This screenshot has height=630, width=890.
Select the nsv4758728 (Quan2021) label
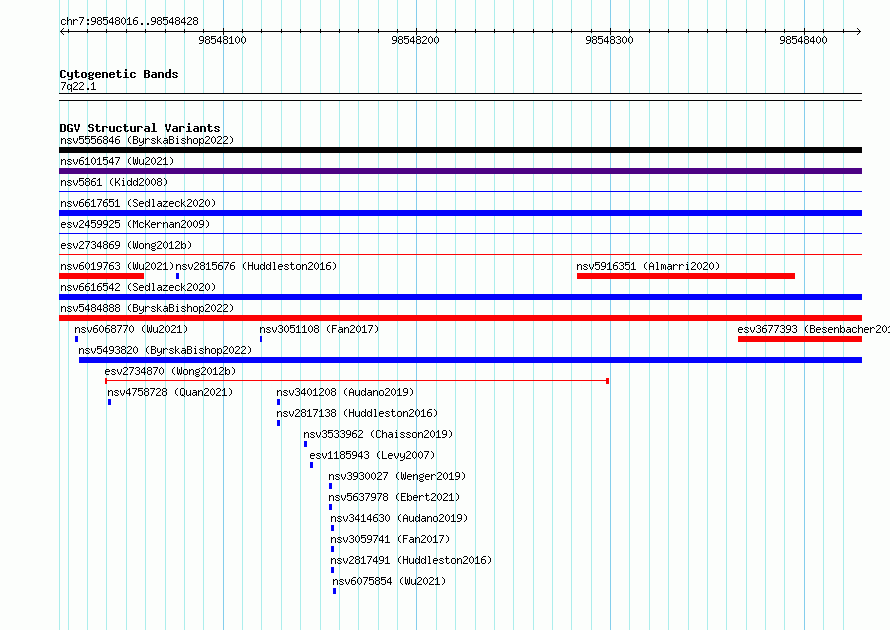click(x=170, y=392)
